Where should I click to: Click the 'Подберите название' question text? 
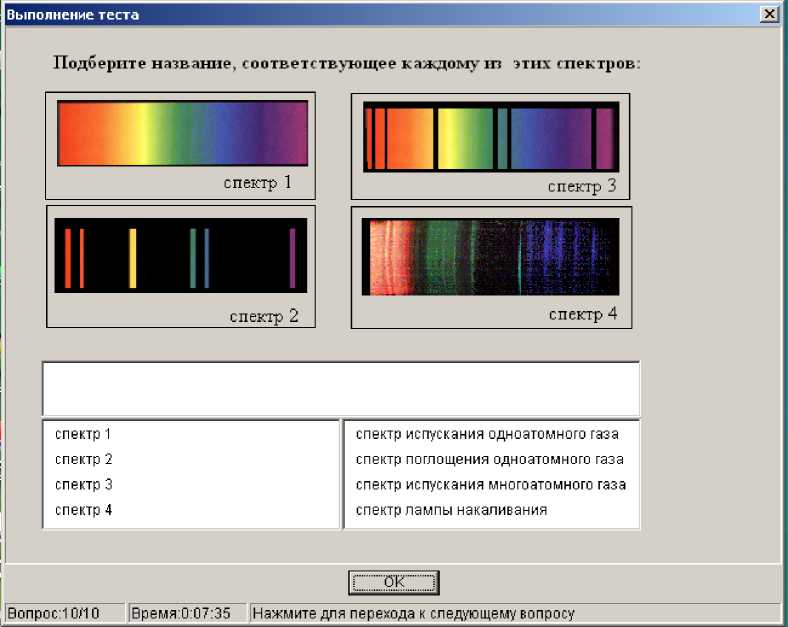[x=346, y=63]
